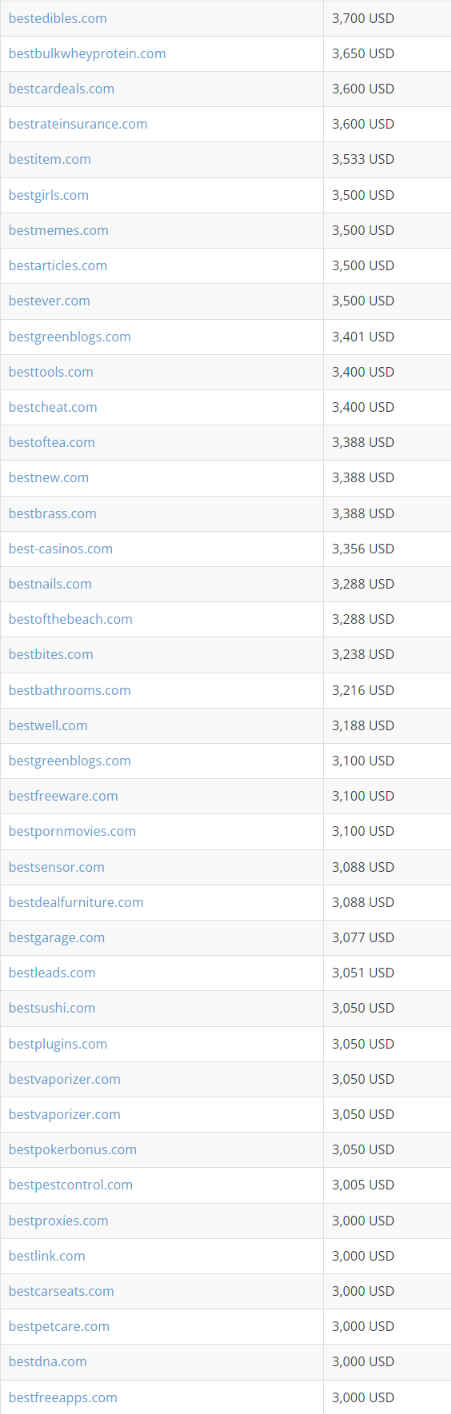Click the bestoftea.com link
This screenshot has height=1414, width=451.
click(52, 442)
